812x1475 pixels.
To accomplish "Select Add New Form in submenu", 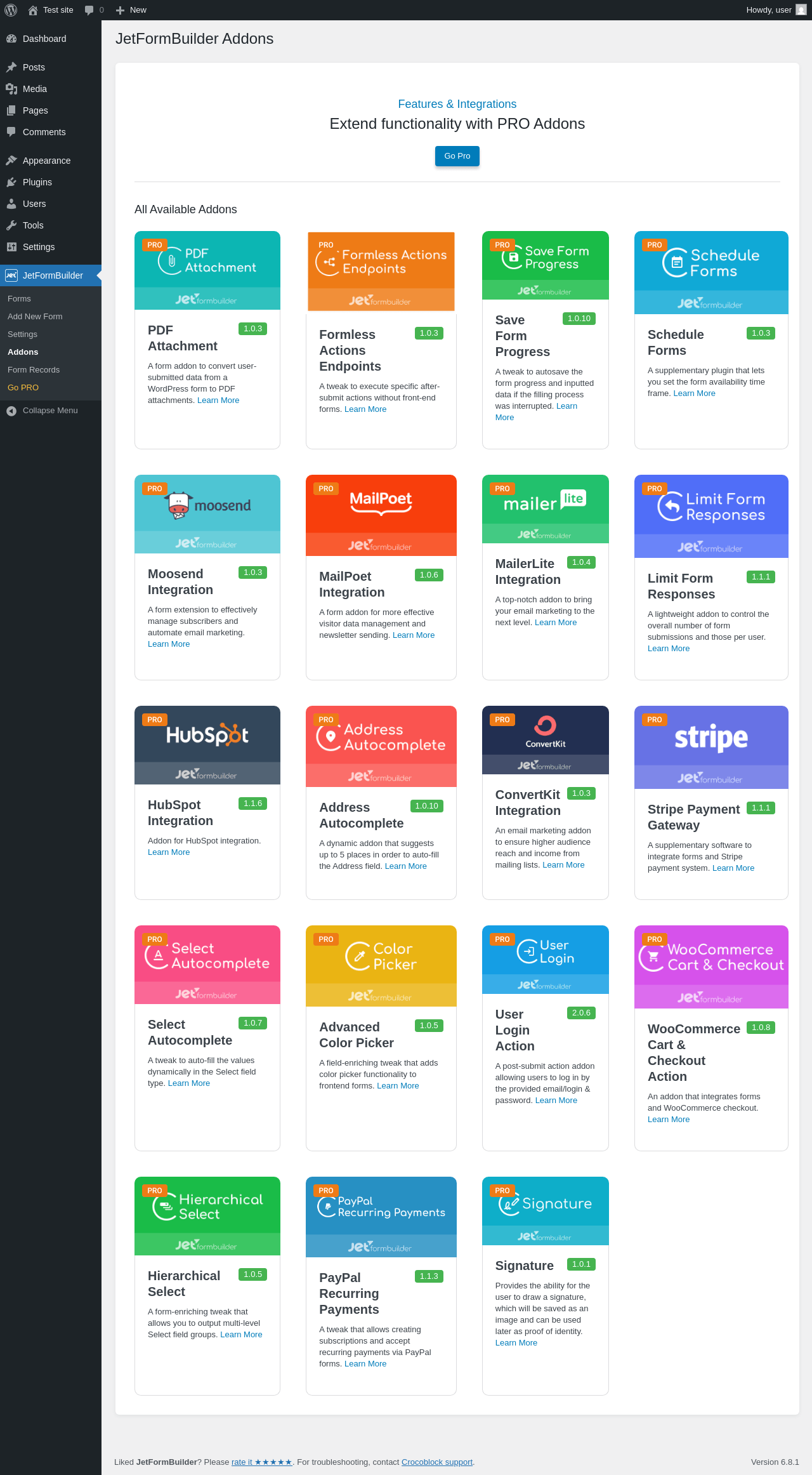I will (x=35, y=317).
